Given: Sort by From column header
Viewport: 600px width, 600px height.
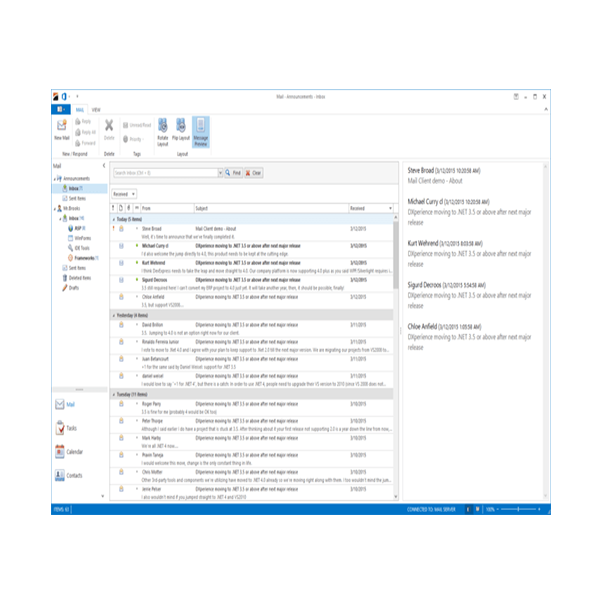Looking at the screenshot, I should pyautogui.click(x=167, y=208).
